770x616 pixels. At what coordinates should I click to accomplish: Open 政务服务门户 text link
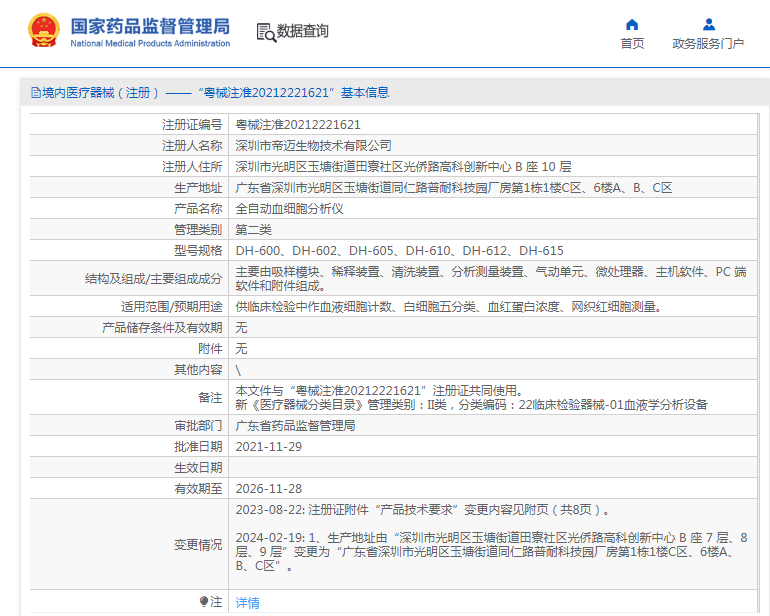[708, 44]
